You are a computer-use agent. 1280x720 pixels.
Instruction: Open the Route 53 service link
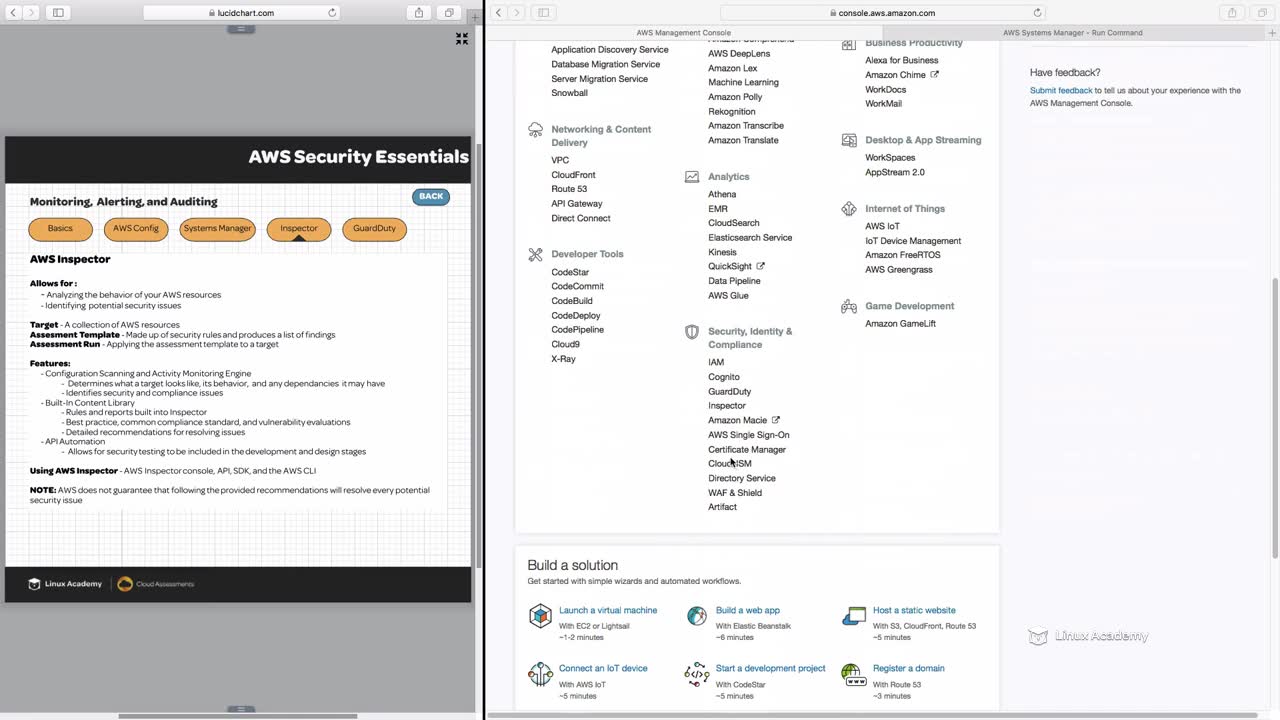[569, 189]
